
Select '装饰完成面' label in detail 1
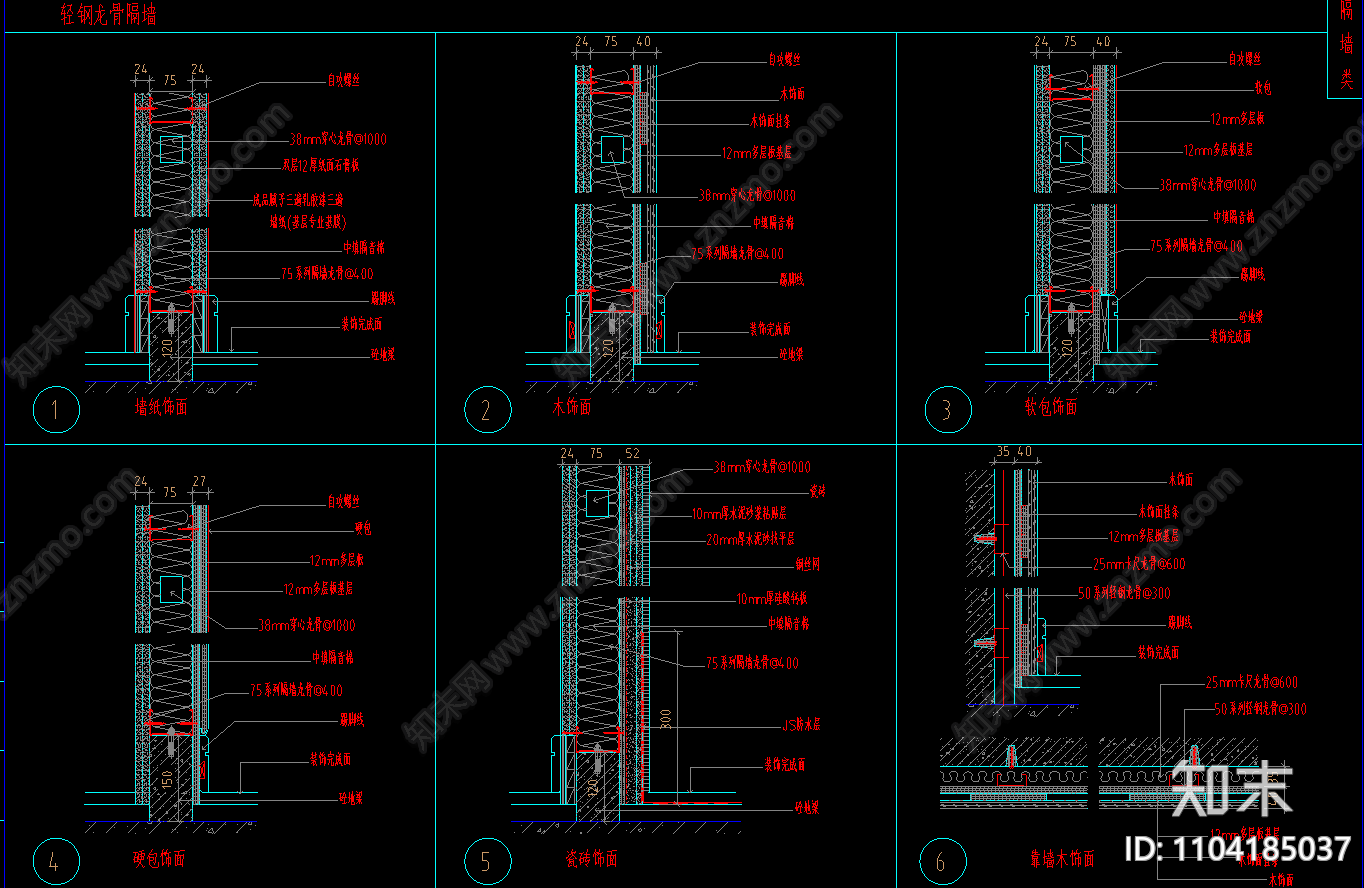click(361, 325)
